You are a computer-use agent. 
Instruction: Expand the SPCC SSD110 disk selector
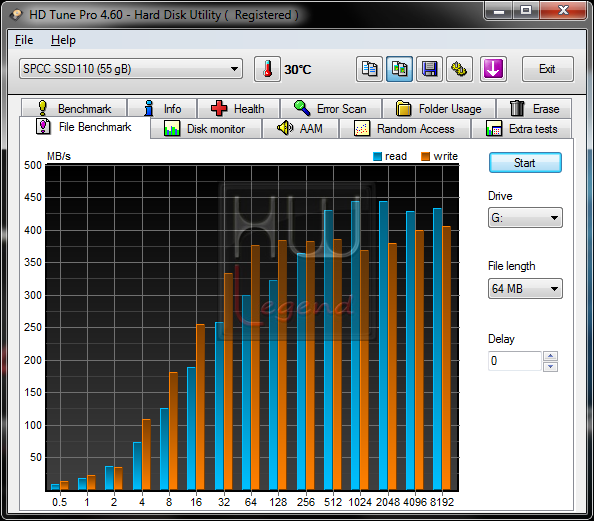pyautogui.click(x=131, y=69)
